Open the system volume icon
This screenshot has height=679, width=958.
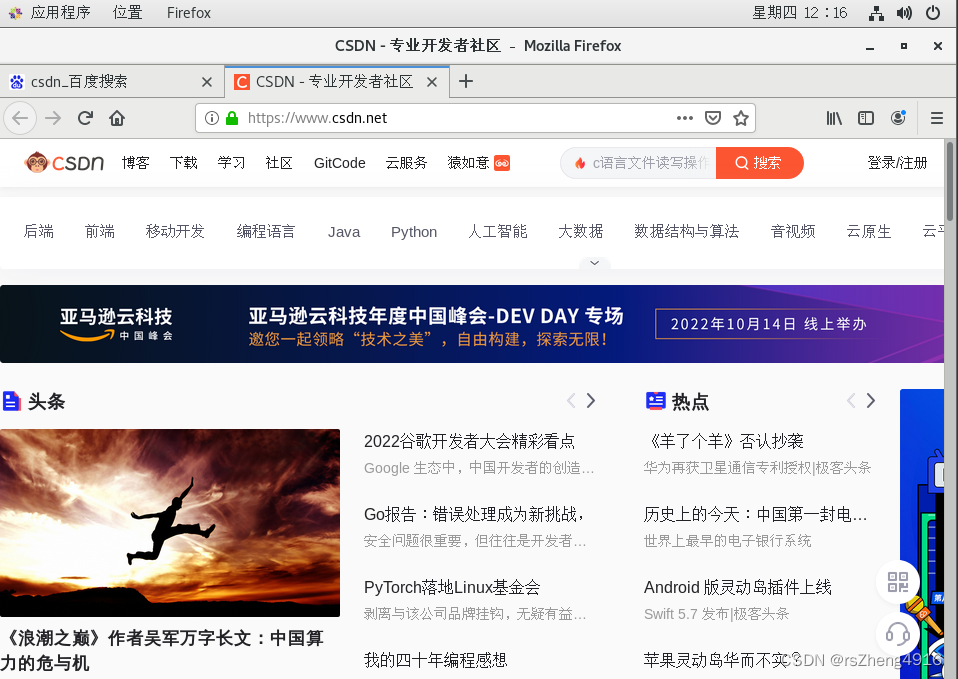tap(904, 13)
